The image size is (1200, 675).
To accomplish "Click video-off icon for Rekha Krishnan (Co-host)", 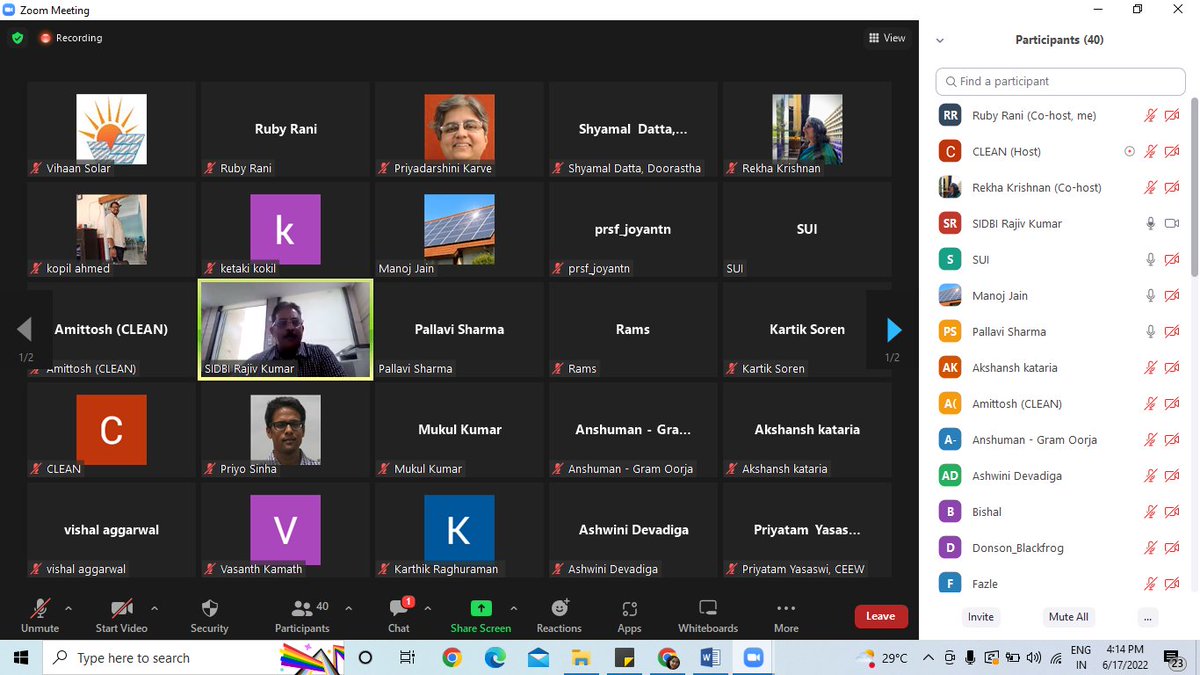I will pos(1172,188).
